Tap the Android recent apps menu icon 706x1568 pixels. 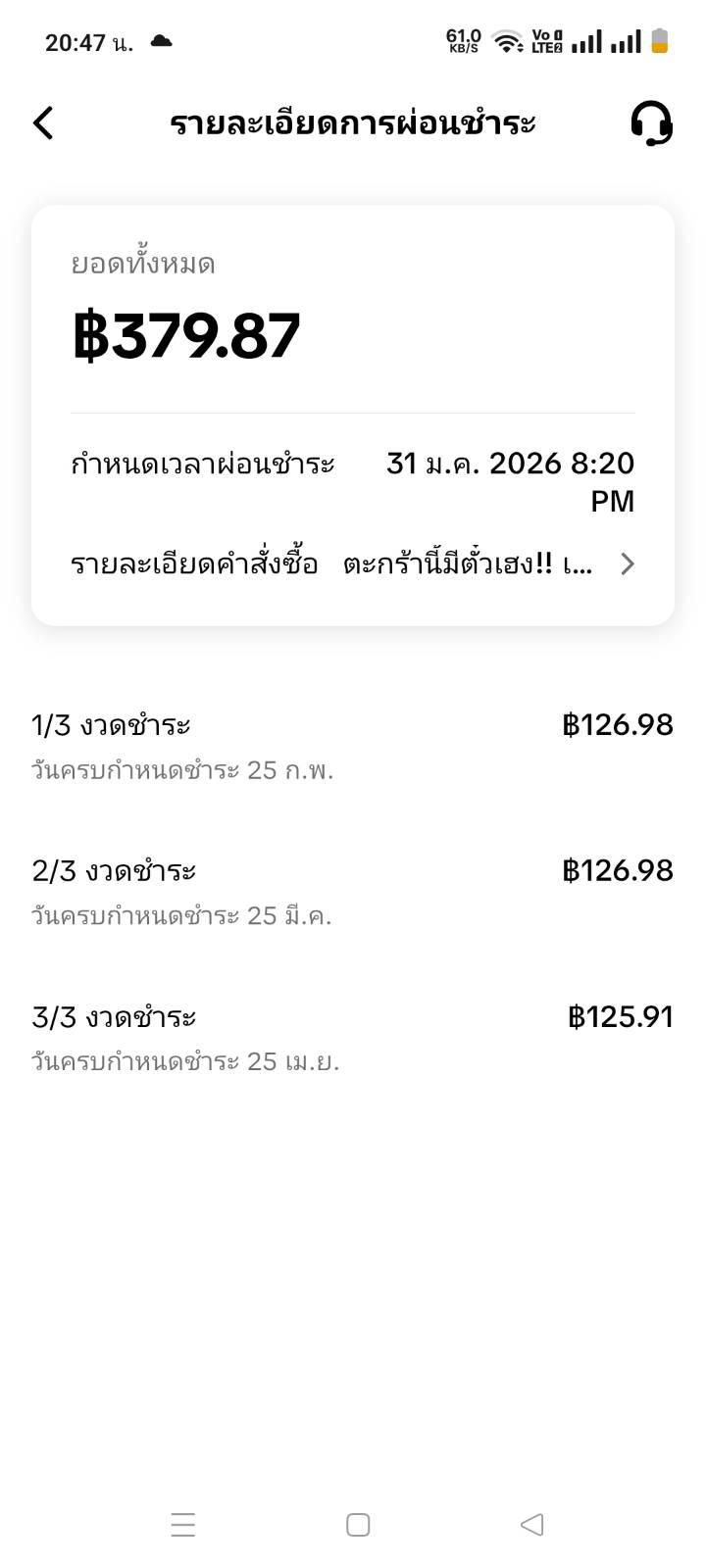pos(183,1525)
